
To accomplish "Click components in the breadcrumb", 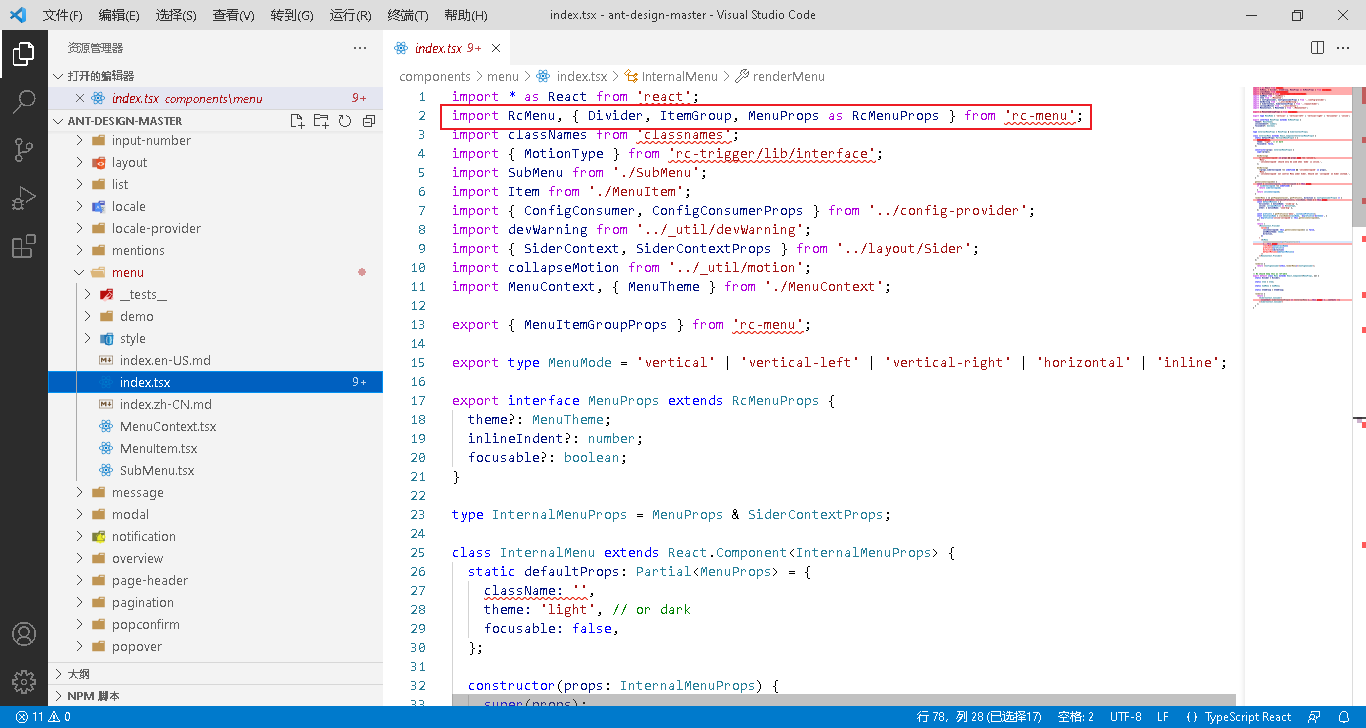I will [434, 76].
